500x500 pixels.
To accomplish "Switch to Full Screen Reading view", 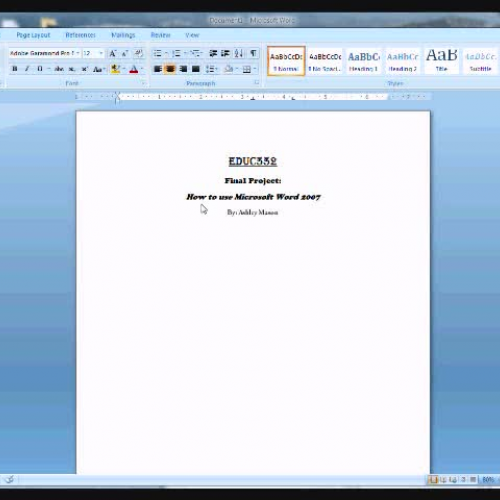I will pyautogui.click(x=443, y=480).
